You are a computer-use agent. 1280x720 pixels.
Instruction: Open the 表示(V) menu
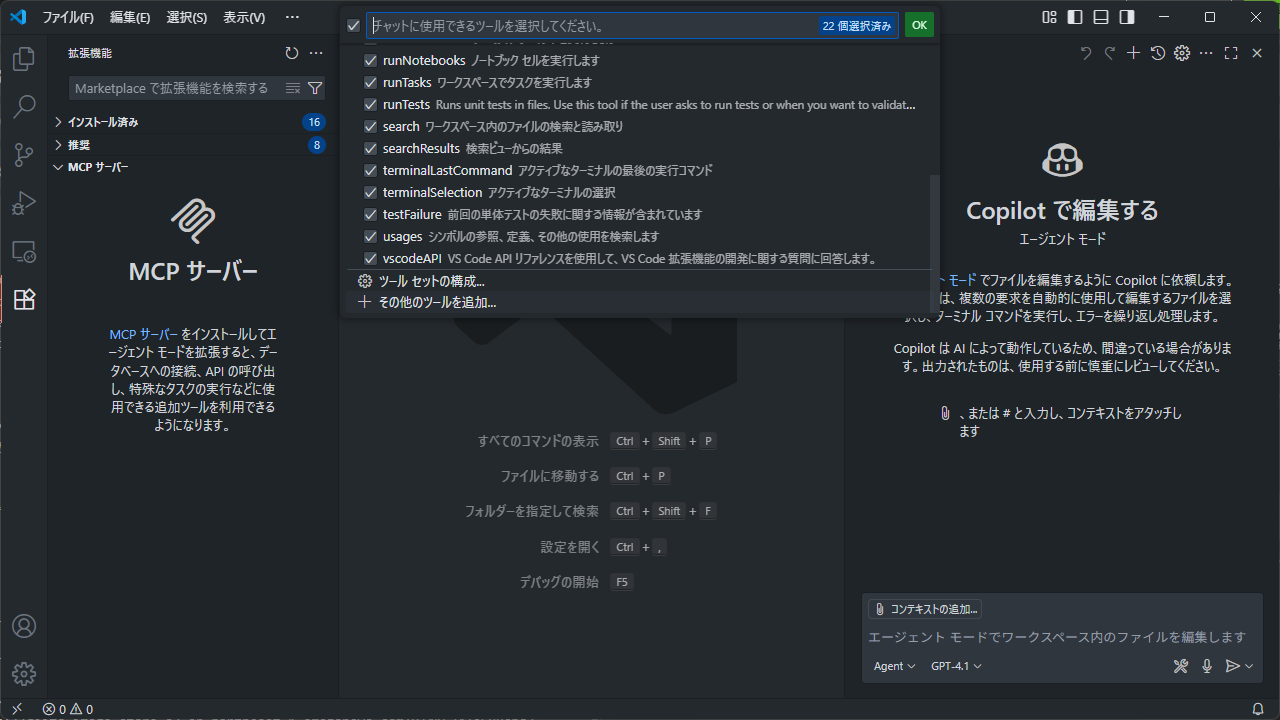coord(244,17)
